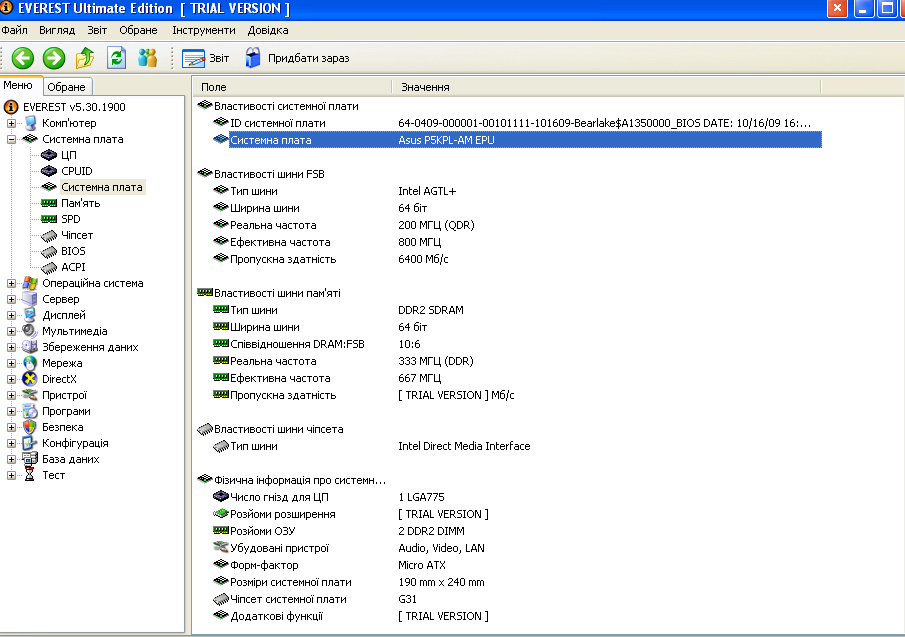This screenshot has height=637, width=905.
Task: Click the Збереження даних drive icon
Action: tap(30, 347)
